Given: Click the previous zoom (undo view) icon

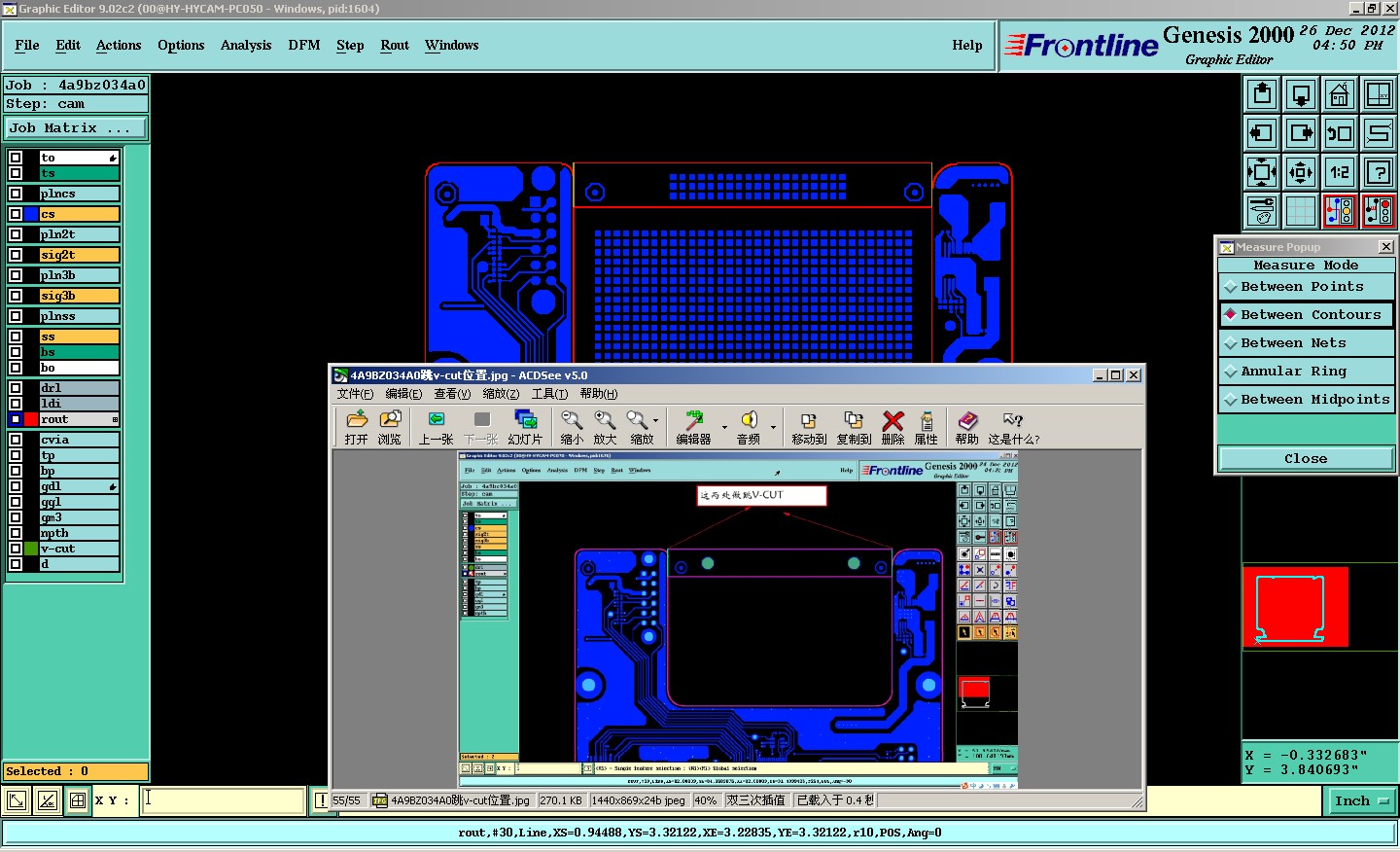Looking at the screenshot, I should point(1340,133).
